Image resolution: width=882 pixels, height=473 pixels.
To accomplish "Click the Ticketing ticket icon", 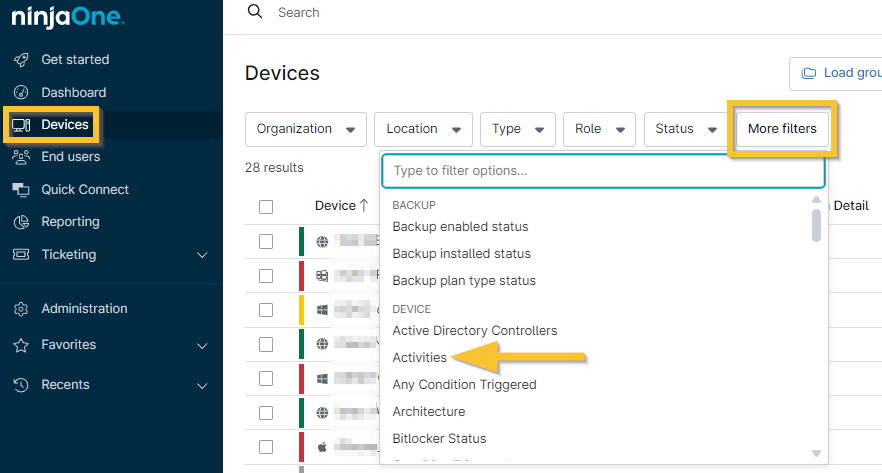I will [21, 255].
